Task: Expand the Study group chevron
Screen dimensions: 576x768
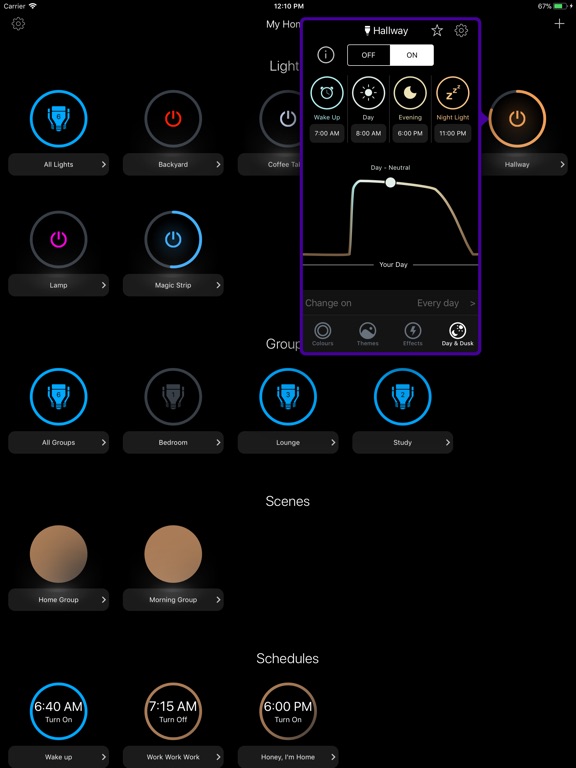Action: click(448, 442)
